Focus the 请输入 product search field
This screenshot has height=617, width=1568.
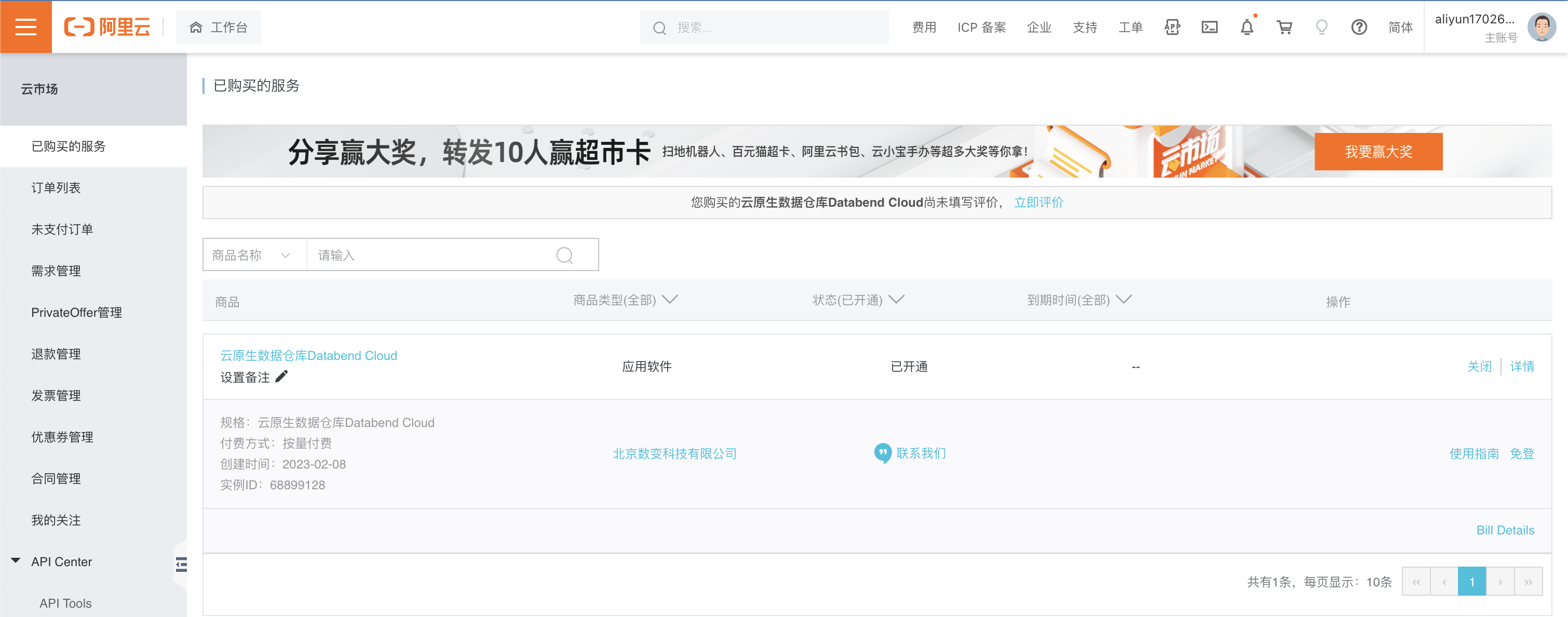point(429,254)
